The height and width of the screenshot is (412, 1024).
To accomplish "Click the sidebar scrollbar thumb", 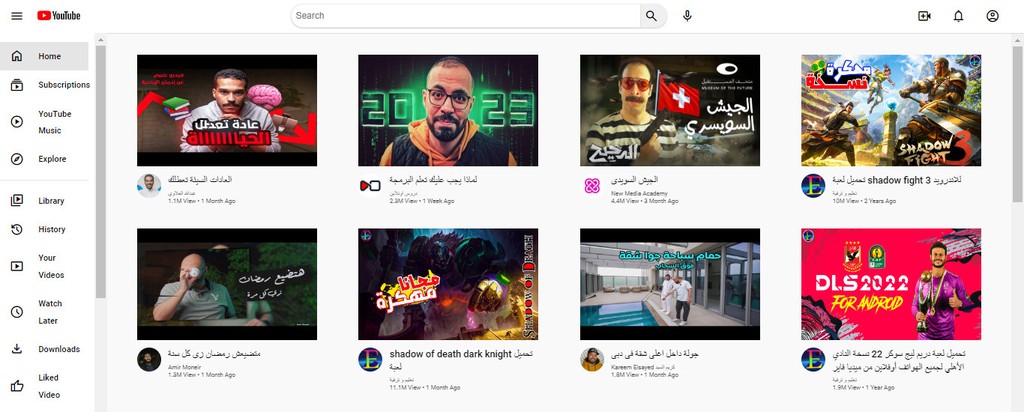I will [x=101, y=171].
